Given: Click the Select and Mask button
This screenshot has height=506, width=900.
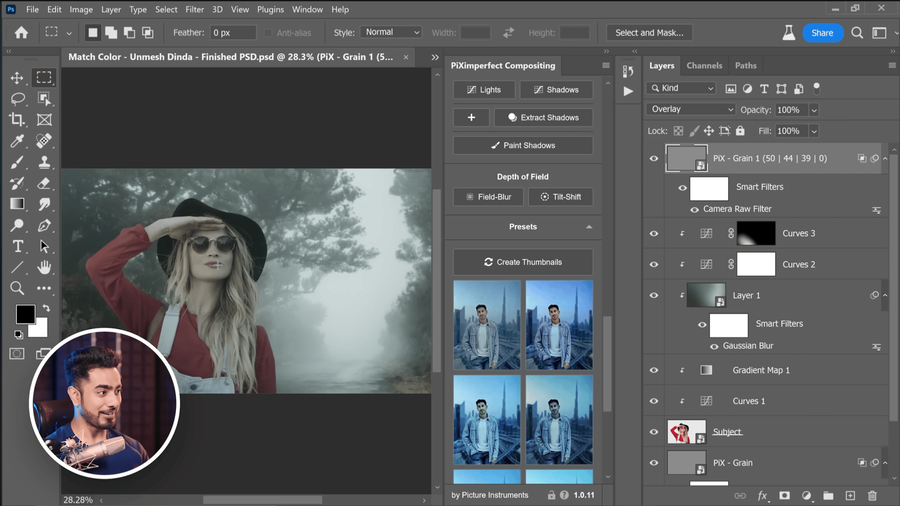Looking at the screenshot, I should 649,32.
